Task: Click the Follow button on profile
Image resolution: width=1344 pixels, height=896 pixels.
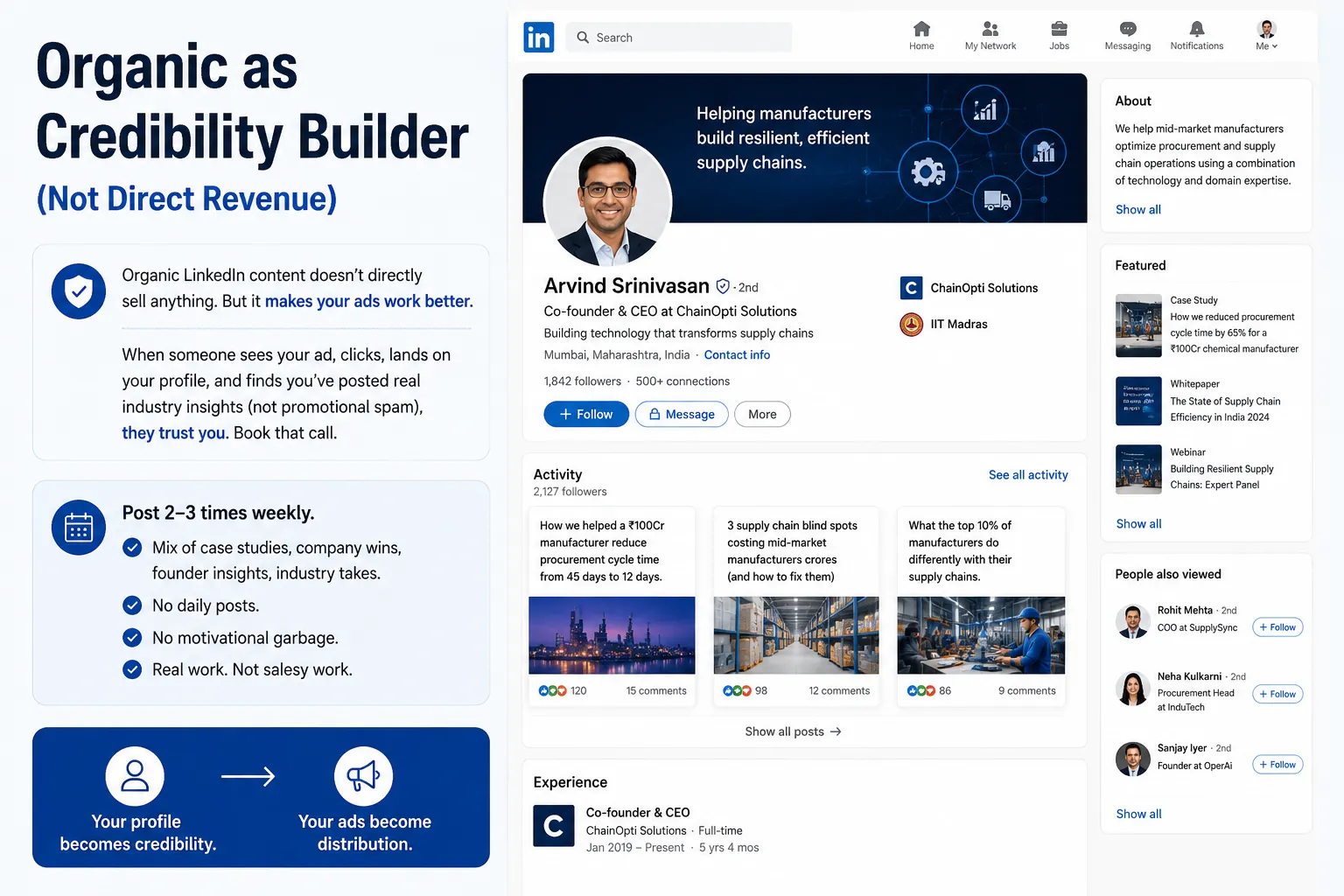Action: [x=586, y=414]
